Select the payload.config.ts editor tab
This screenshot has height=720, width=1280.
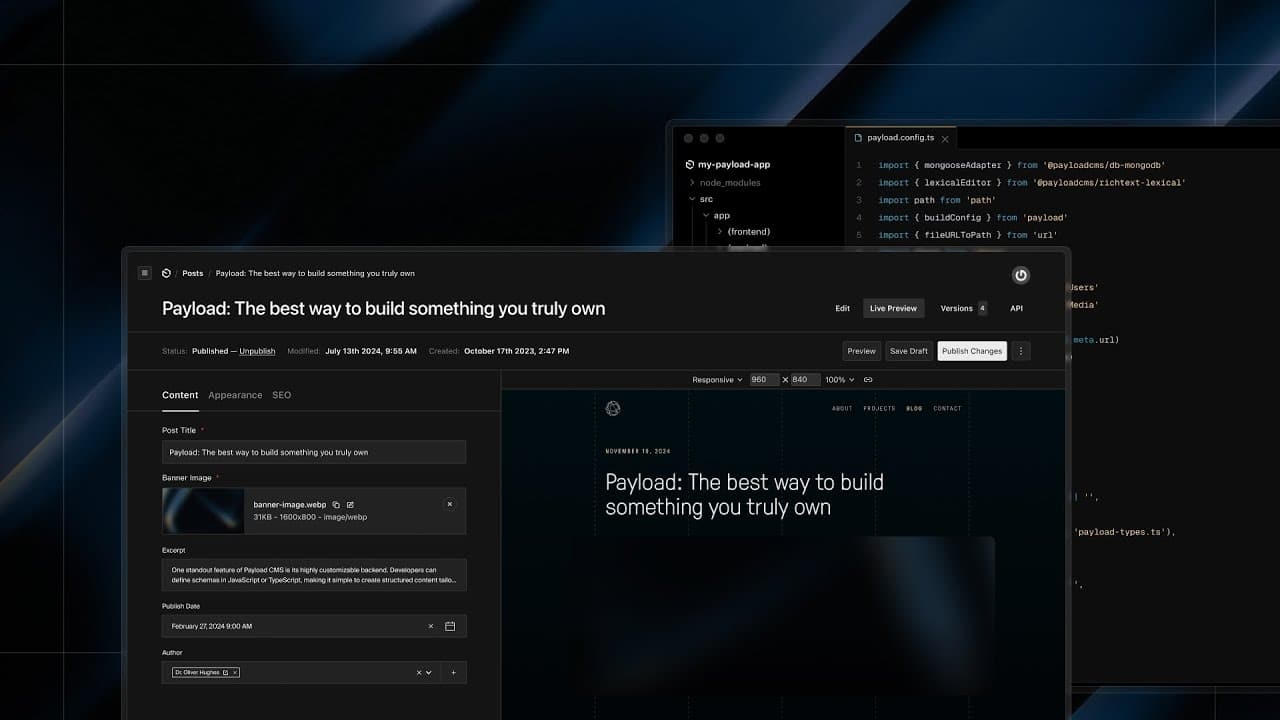click(x=900, y=137)
